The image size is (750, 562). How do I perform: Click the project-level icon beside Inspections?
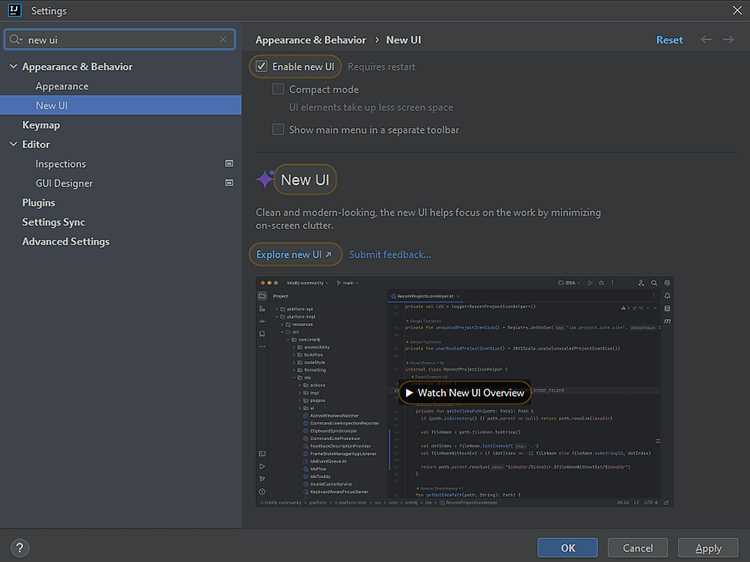tap(229, 164)
